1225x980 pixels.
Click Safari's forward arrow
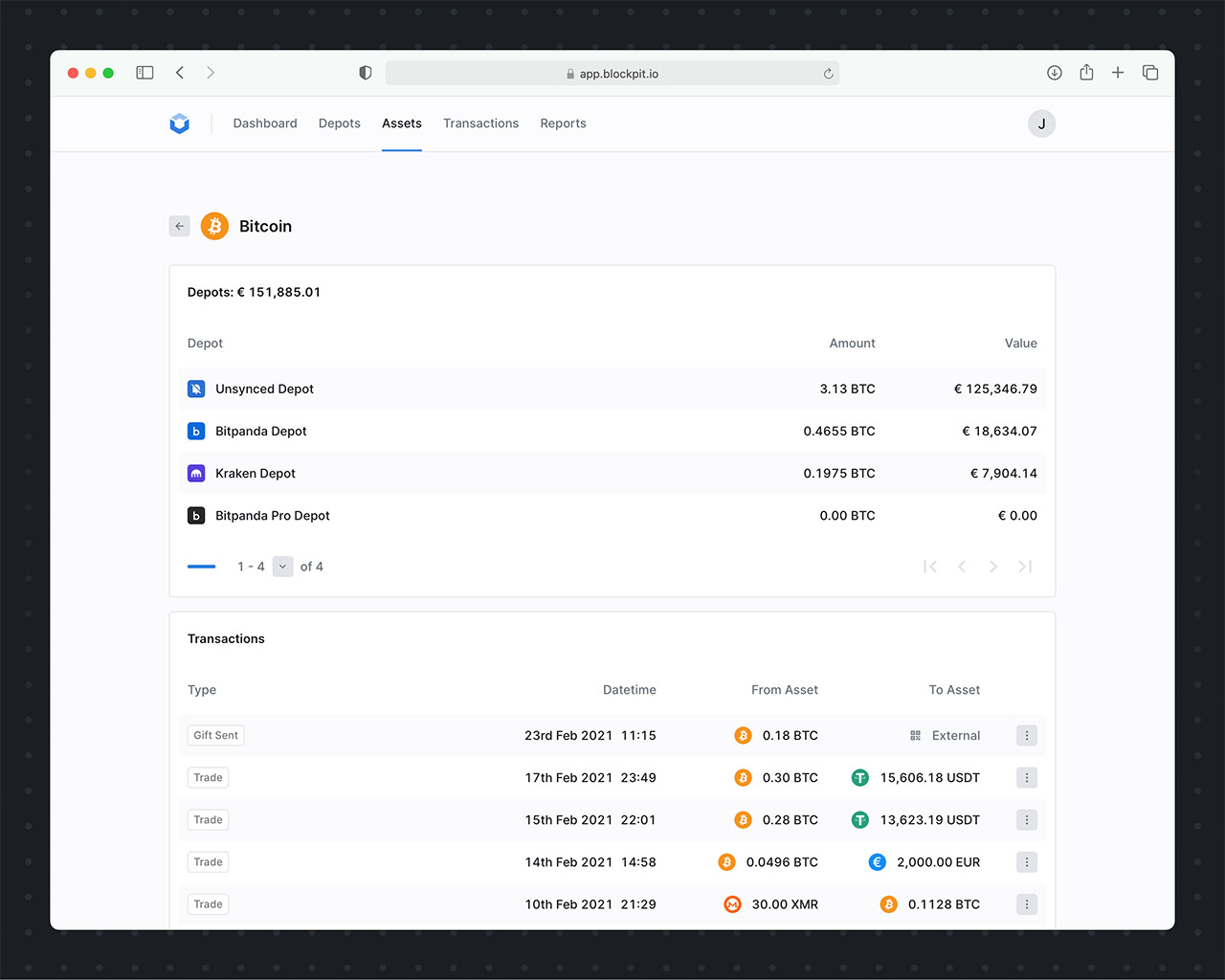(211, 73)
